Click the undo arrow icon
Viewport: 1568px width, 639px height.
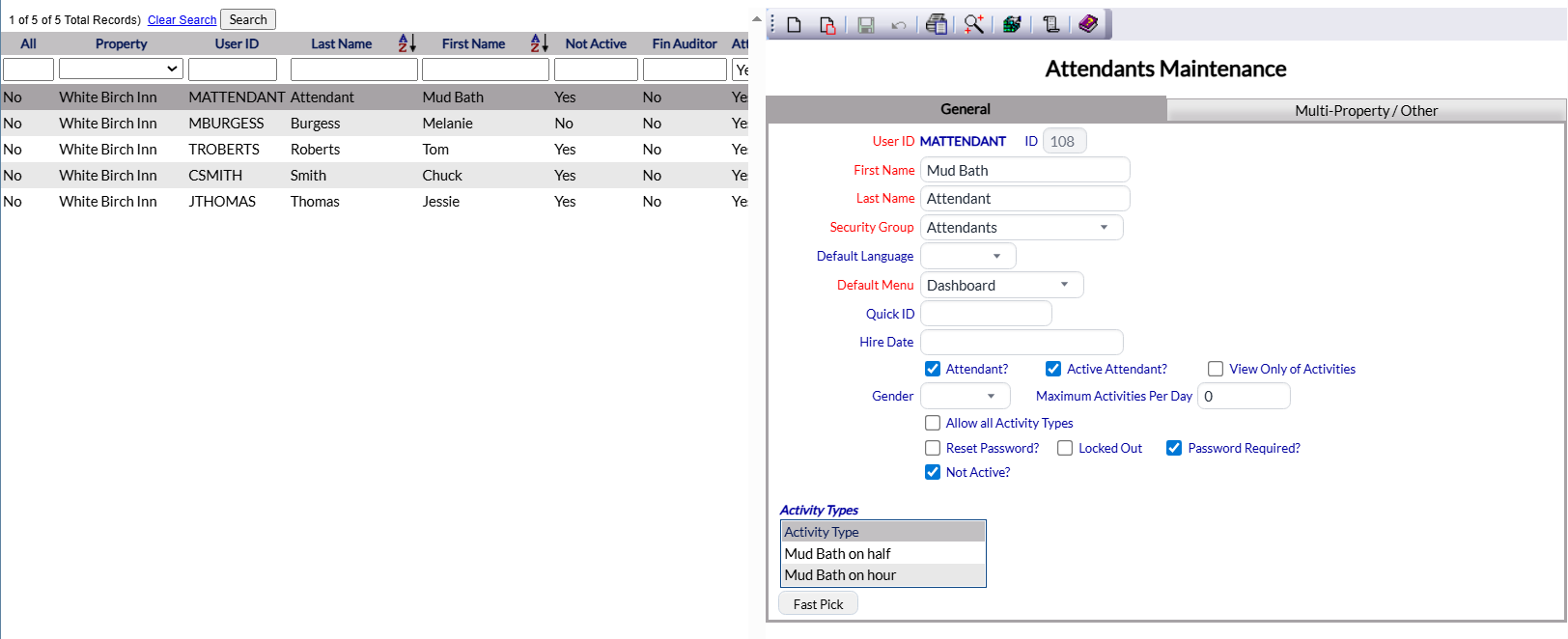coord(899,25)
